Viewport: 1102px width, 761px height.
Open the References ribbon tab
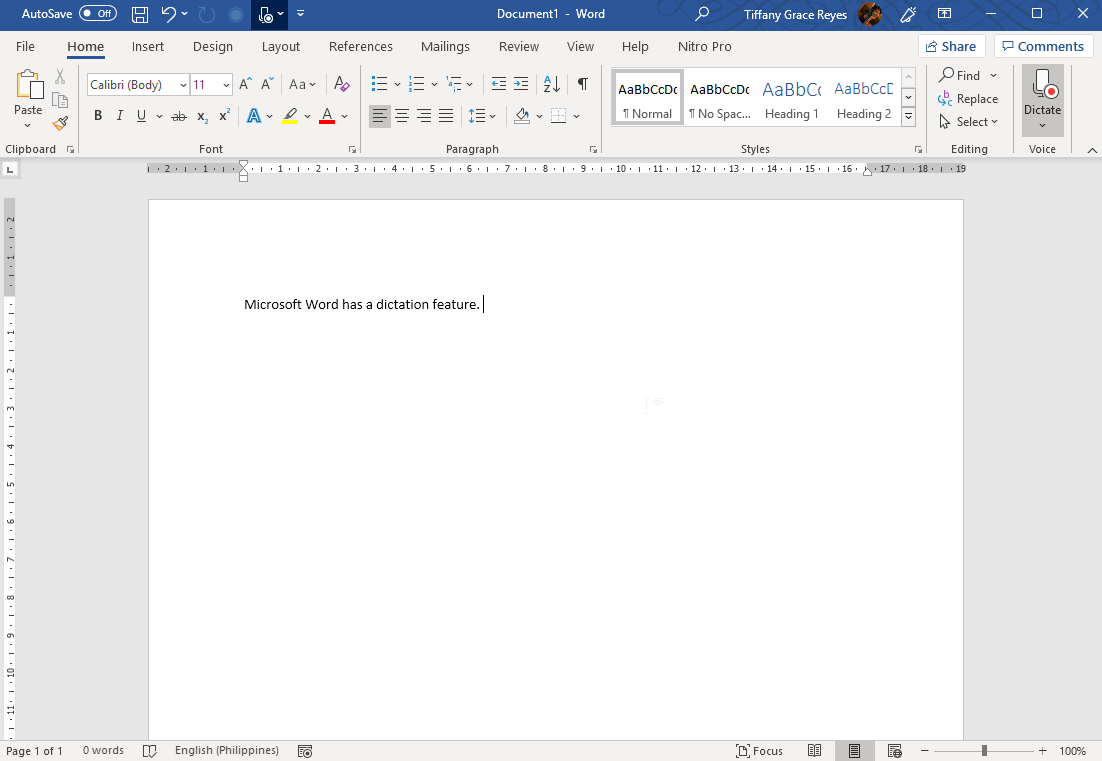pos(361,46)
